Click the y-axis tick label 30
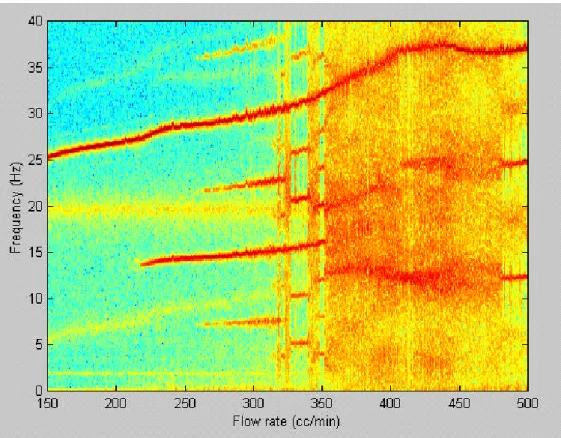The image size is (561, 438). pos(35,113)
